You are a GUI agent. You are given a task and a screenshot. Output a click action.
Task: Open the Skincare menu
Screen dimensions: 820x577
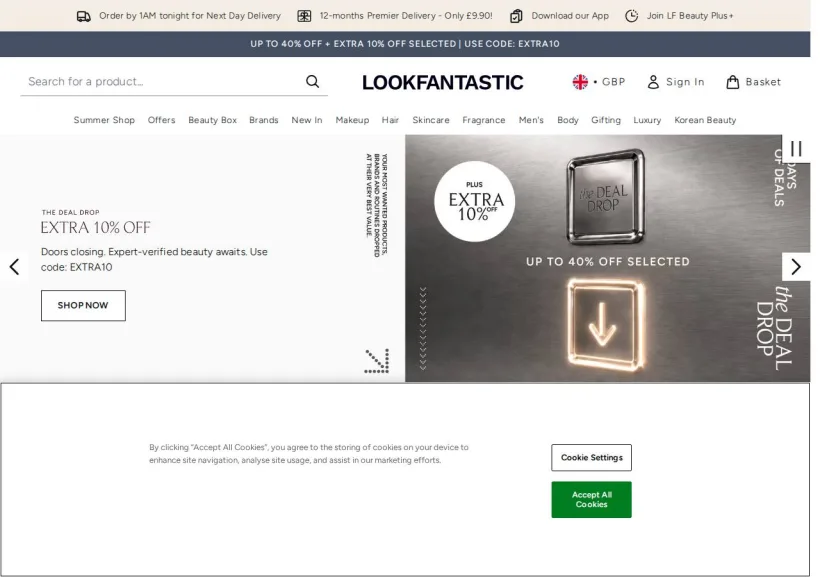pos(431,120)
